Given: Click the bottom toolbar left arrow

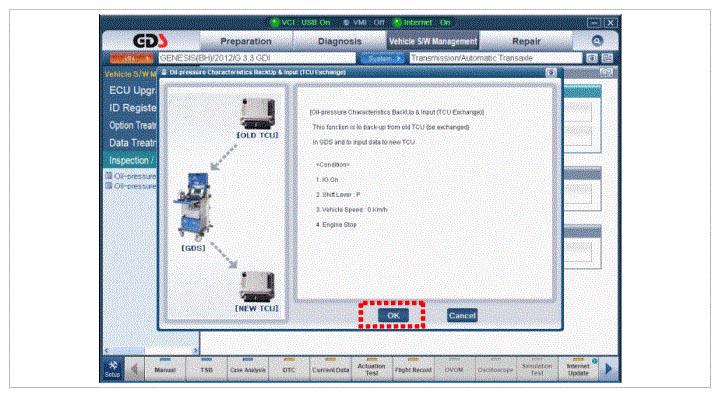Looking at the screenshot, I should (134, 369).
